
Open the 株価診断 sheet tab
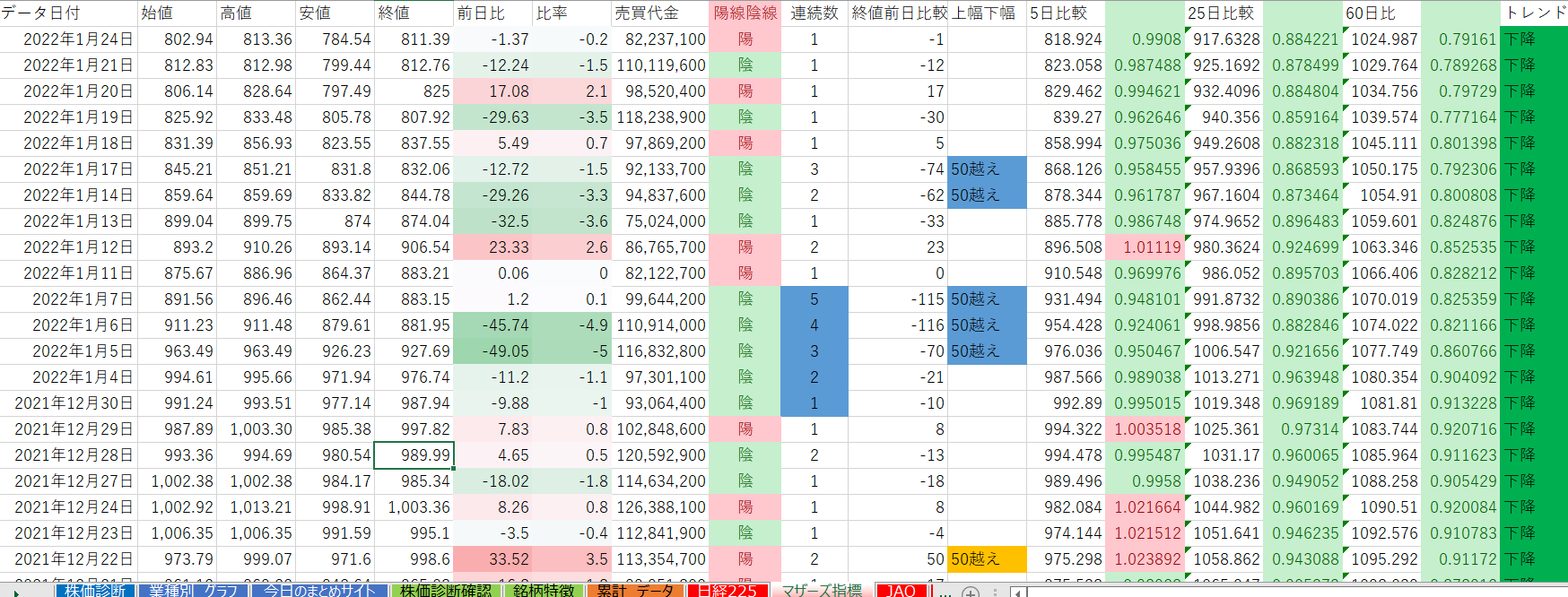(95, 590)
